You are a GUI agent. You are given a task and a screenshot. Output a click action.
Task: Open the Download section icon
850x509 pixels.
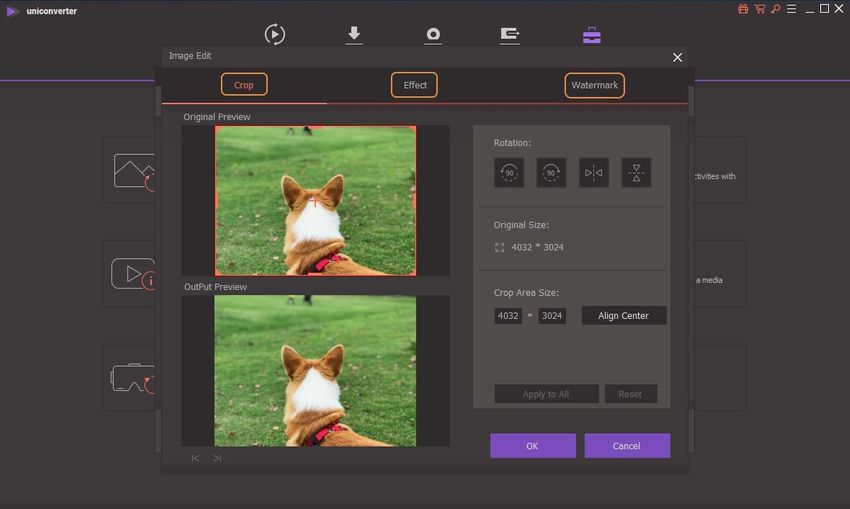coord(354,35)
